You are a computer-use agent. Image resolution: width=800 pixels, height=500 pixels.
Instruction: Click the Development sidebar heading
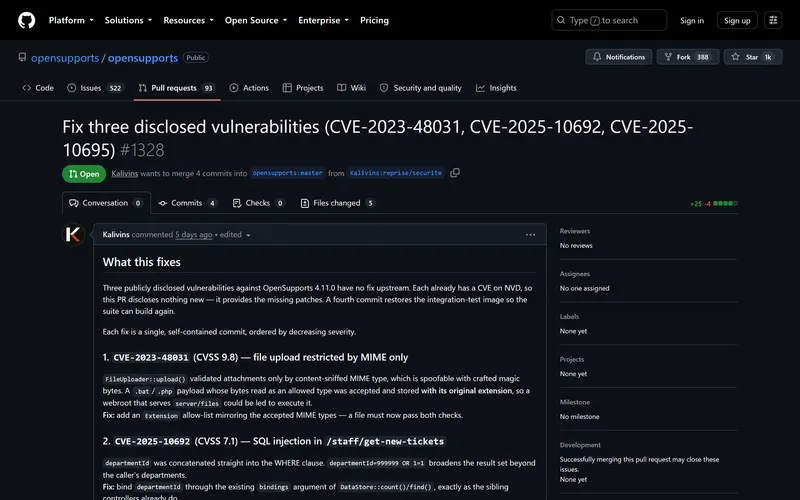(x=580, y=445)
